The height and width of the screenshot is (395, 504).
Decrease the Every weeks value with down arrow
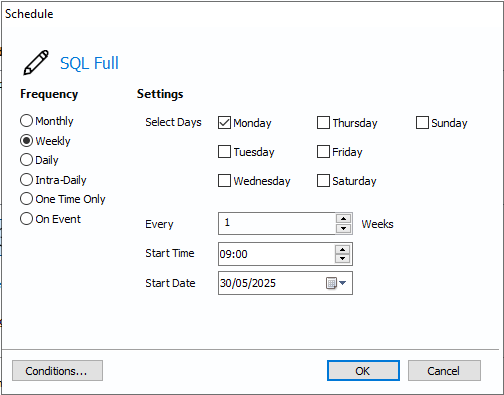[343, 228]
